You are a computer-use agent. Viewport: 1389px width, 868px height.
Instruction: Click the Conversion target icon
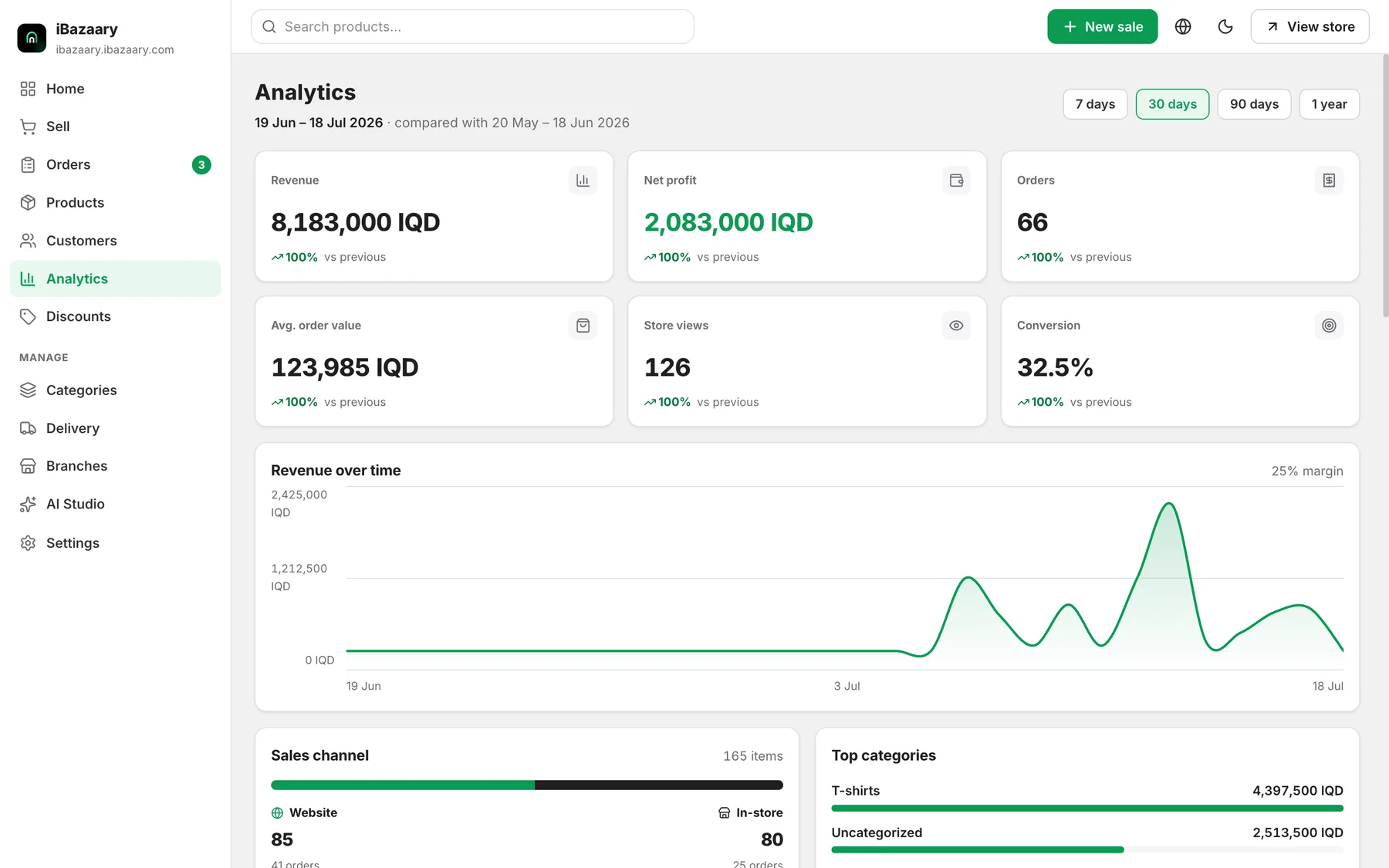[x=1329, y=326]
